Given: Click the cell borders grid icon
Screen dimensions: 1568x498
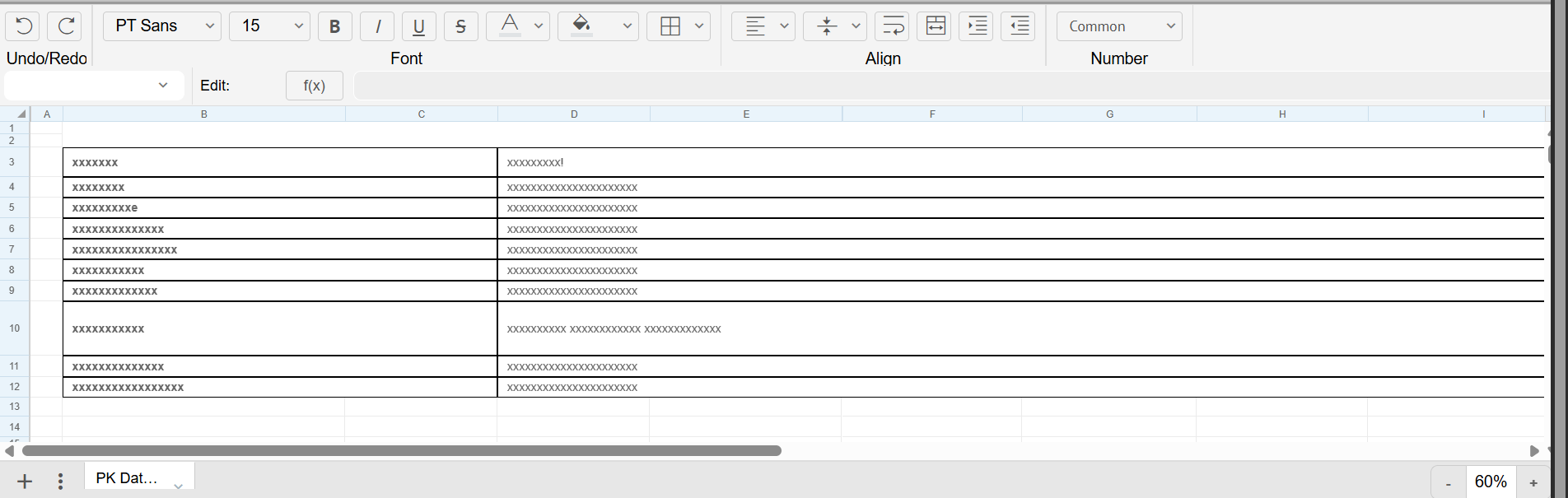Looking at the screenshot, I should coord(670,26).
